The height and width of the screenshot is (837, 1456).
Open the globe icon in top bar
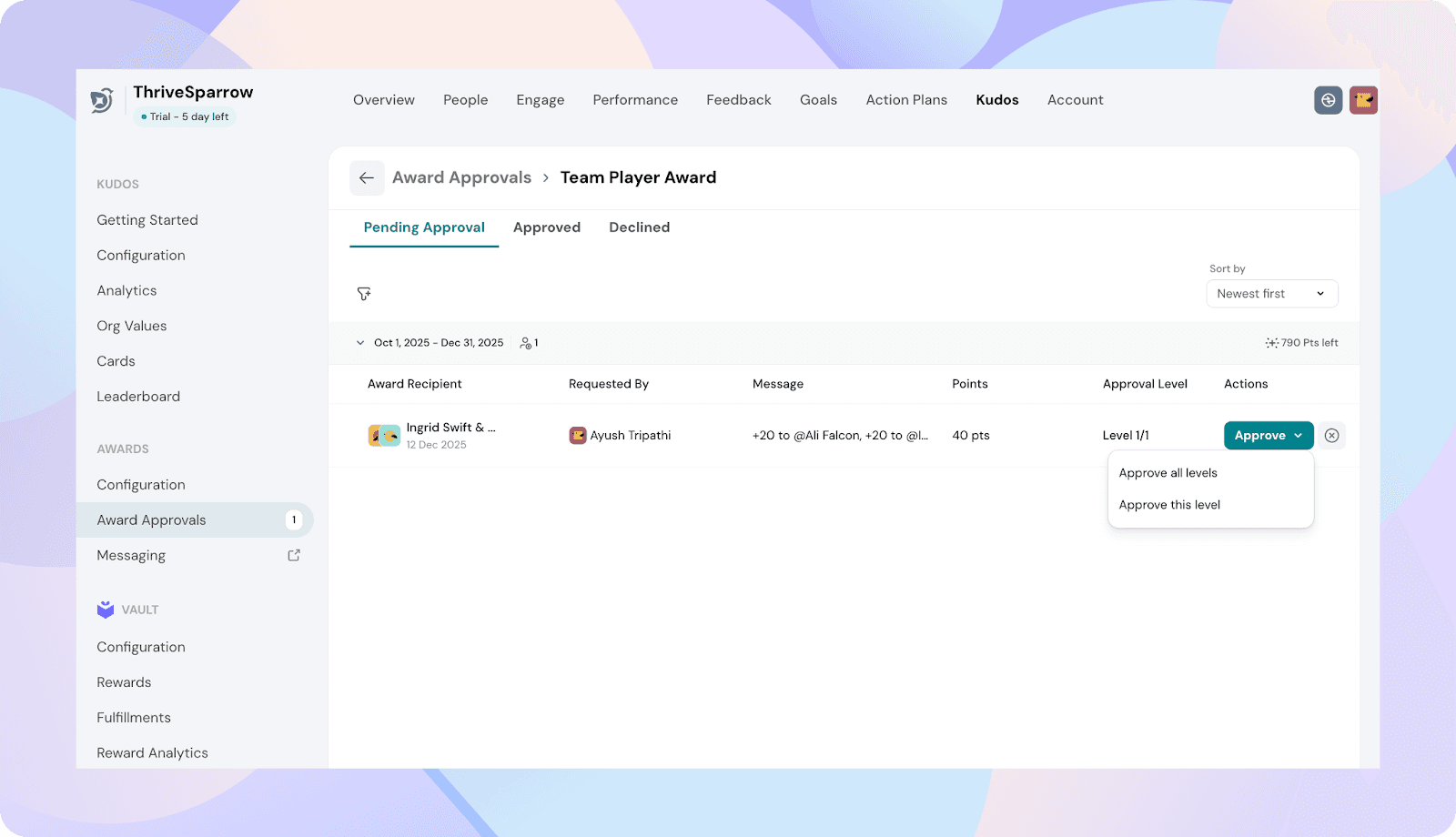pyautogui.click(x=1328, y=100)
